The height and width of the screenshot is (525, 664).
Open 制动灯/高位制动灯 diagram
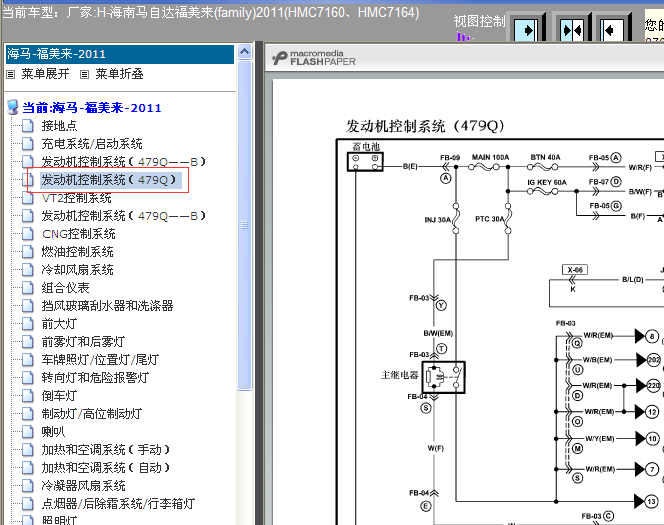(x=91, y=414)
